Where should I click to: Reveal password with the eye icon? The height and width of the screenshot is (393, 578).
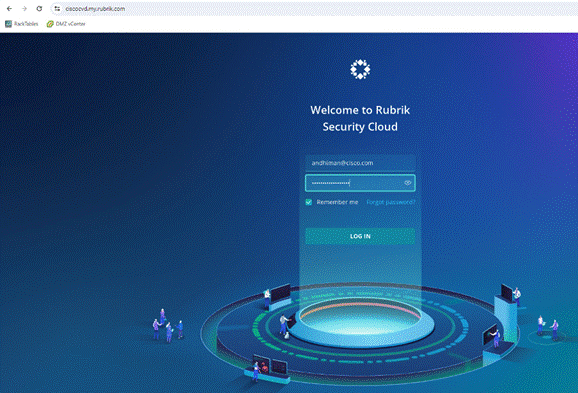click(407, 183)
